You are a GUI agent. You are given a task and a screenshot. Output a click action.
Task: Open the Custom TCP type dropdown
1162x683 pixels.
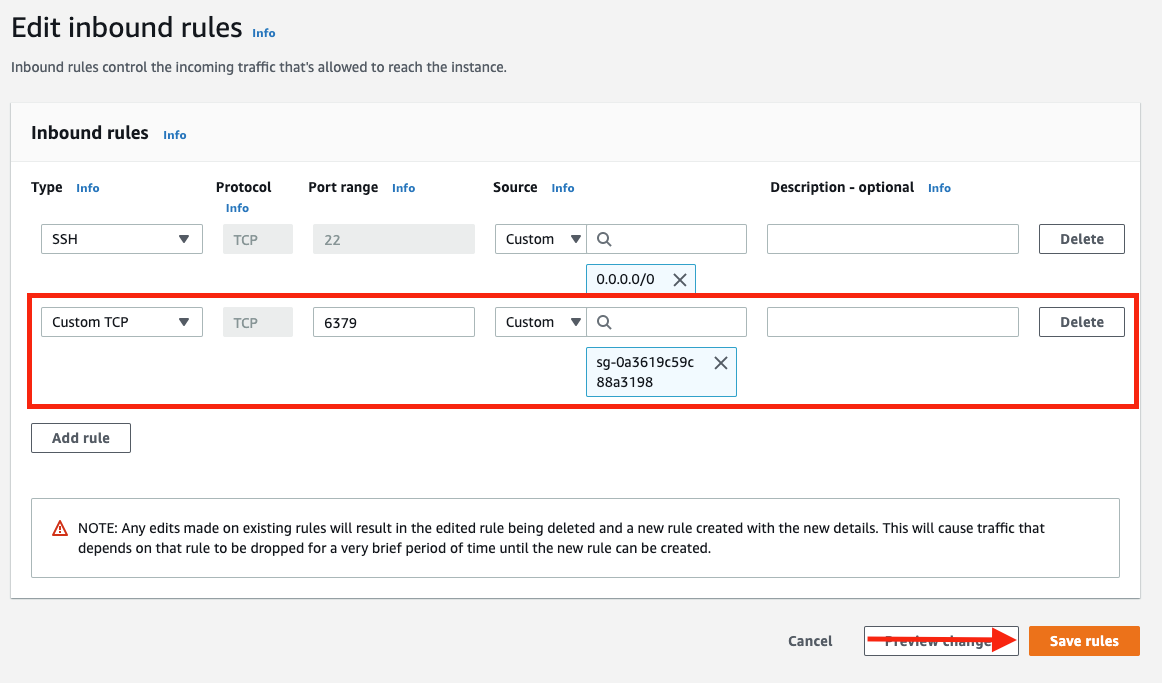(121, 321)
